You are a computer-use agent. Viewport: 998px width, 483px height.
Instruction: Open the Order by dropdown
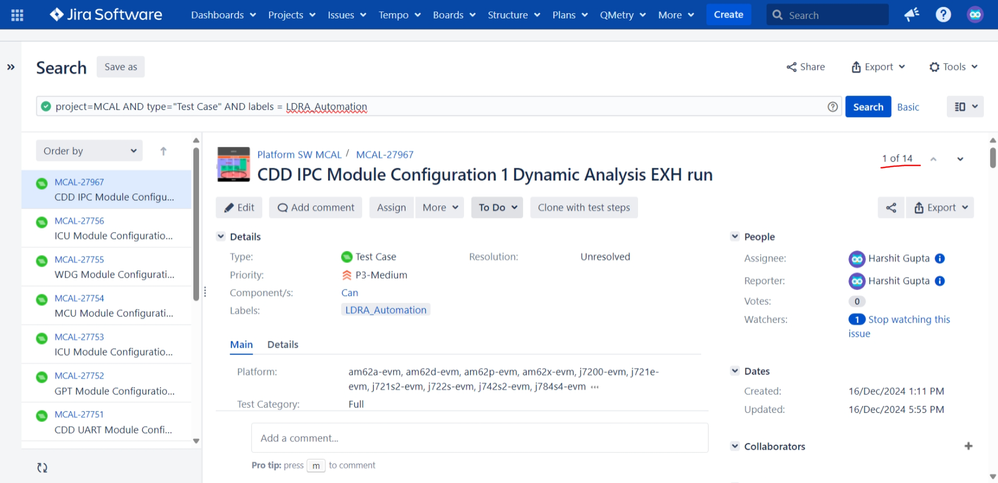[89, 151]
